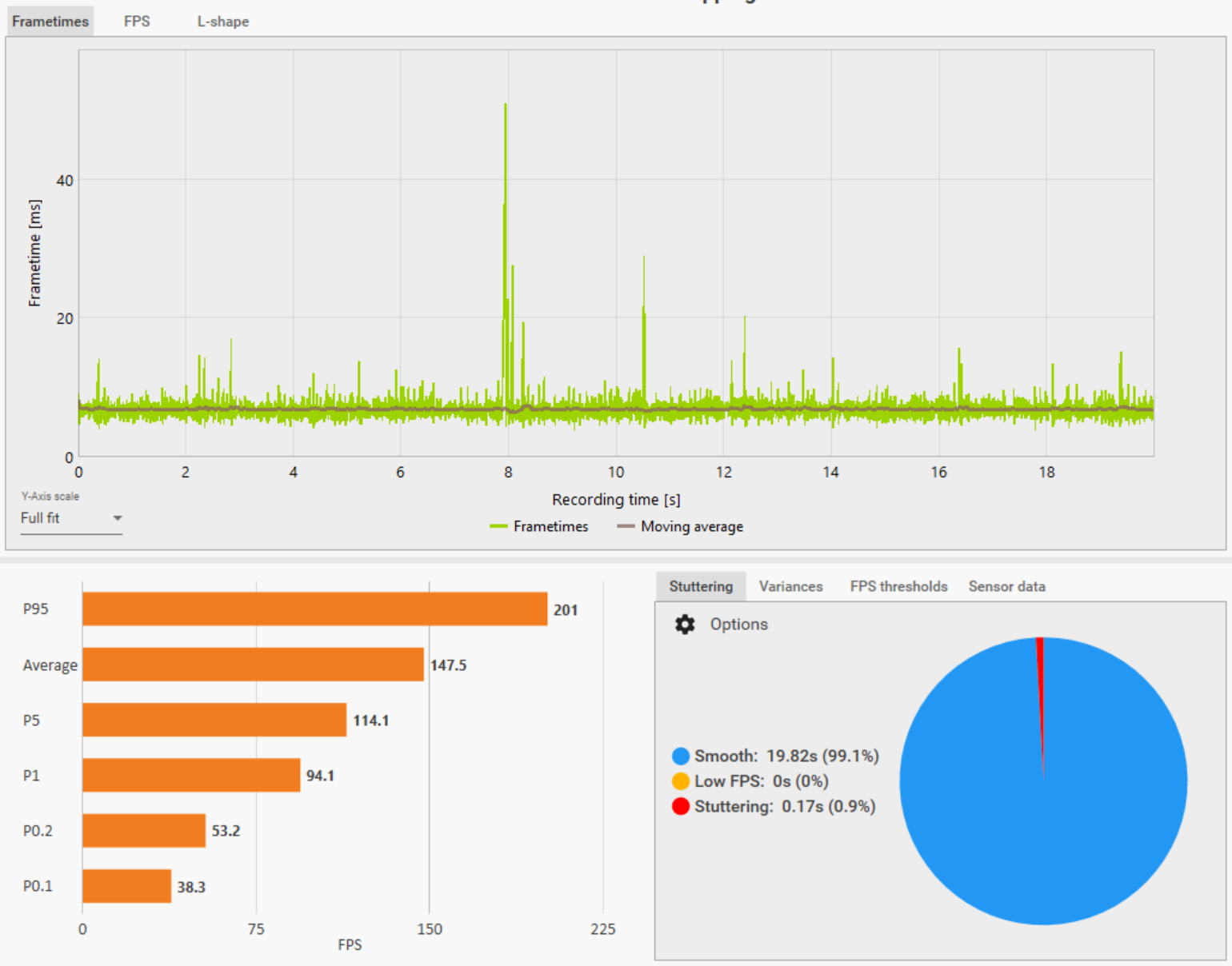Switch to the Frametimes tab
The width and height of the screenshot is (1232, 966).
tap(50, 22)
